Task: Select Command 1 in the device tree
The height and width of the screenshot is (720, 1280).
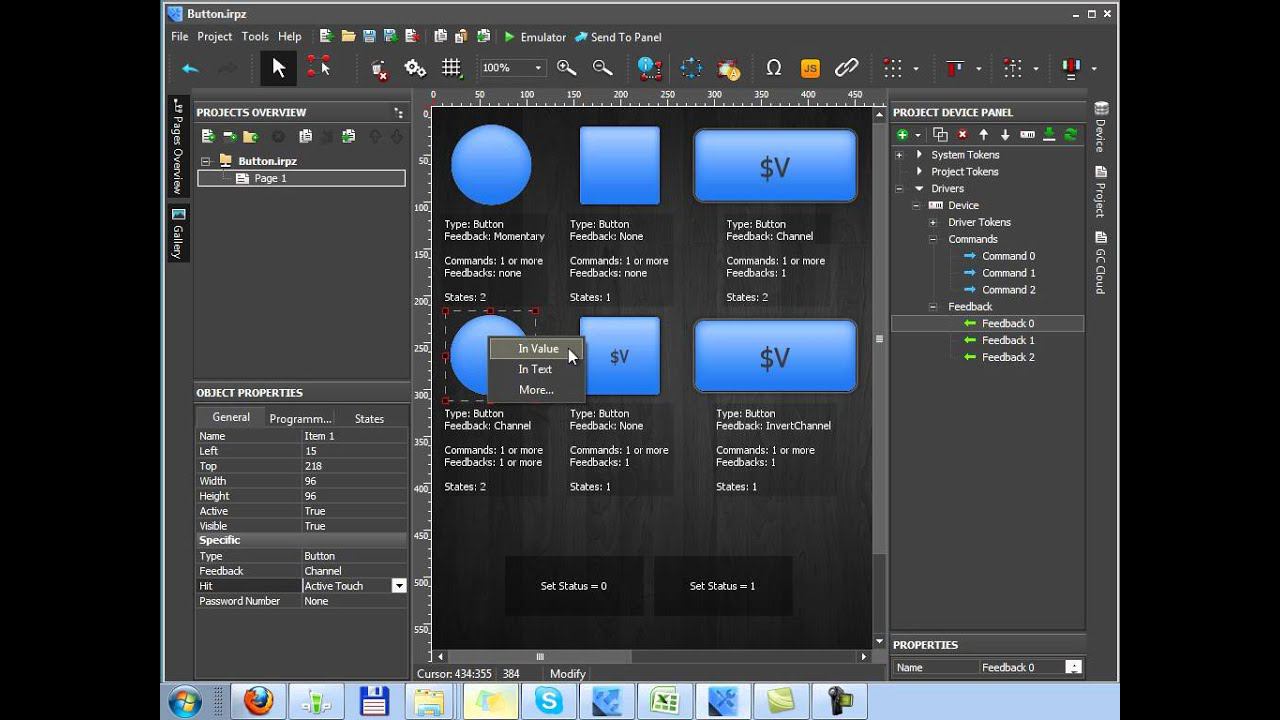Action: click(1008, 273)
